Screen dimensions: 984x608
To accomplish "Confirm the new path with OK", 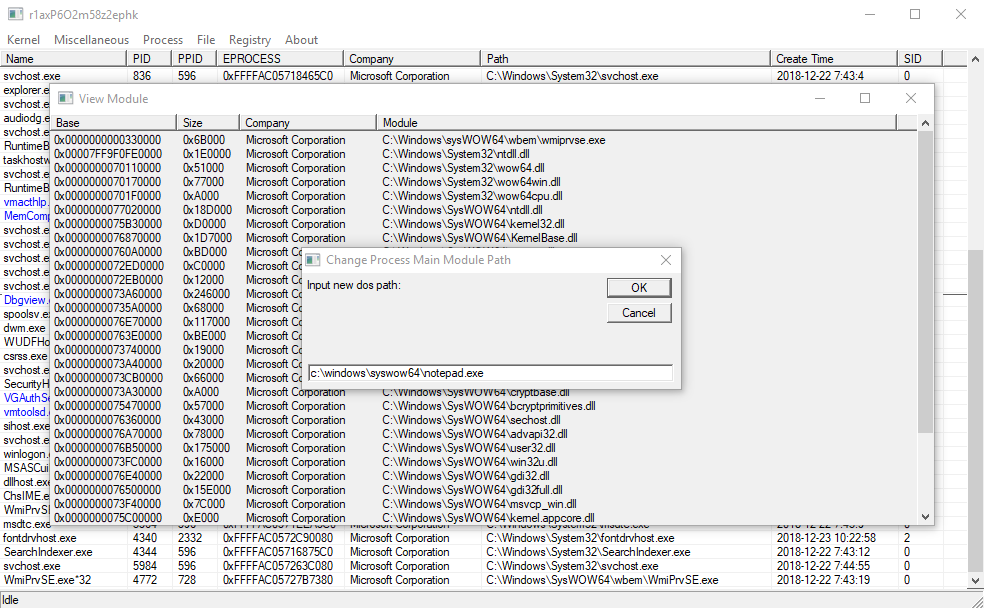I will 639,287.
